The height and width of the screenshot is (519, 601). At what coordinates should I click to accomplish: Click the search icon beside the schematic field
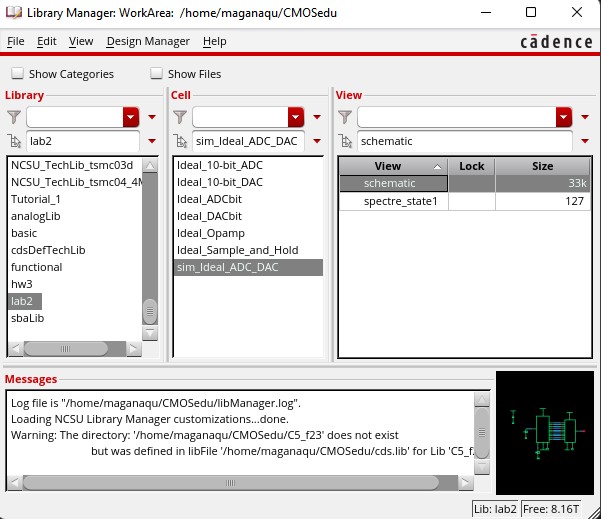tap(344, 141)
